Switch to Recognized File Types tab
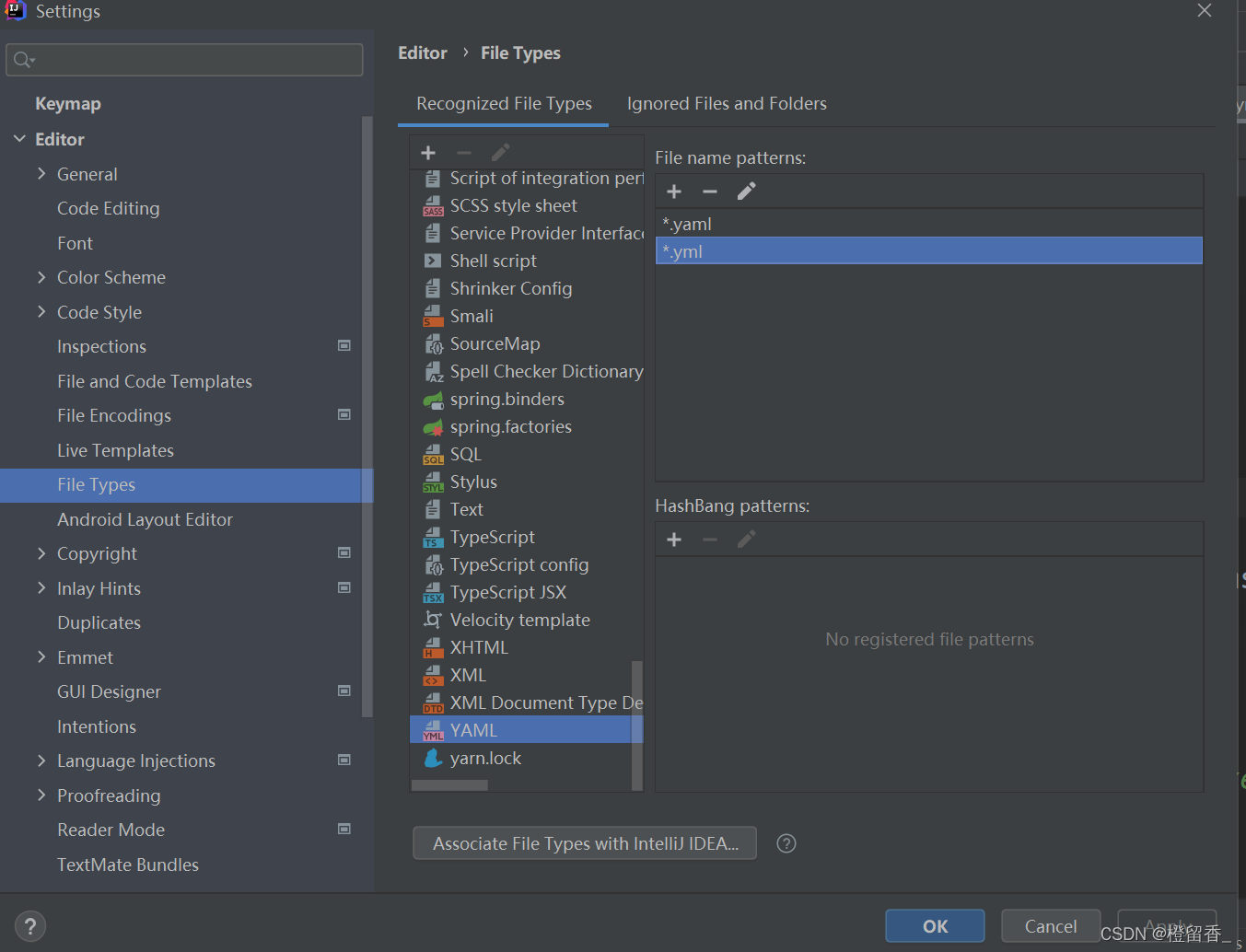Viewport: 1246px width, 952px height. (504, 104)
